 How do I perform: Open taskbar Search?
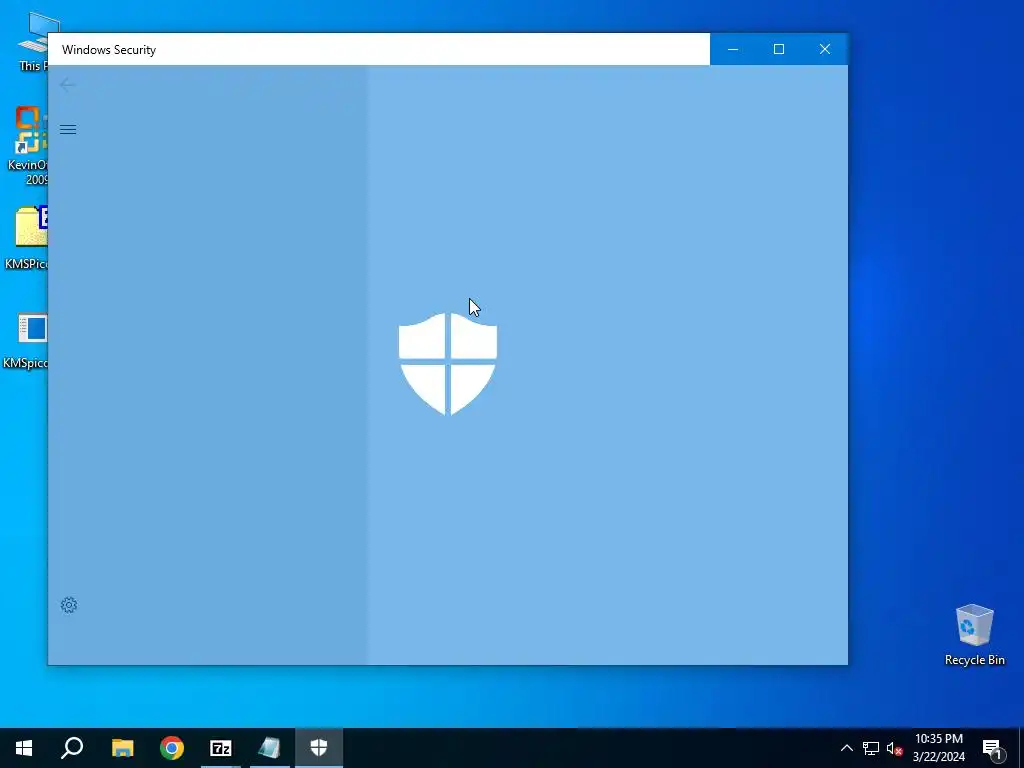pyautogui.click(x=72, y=748)
